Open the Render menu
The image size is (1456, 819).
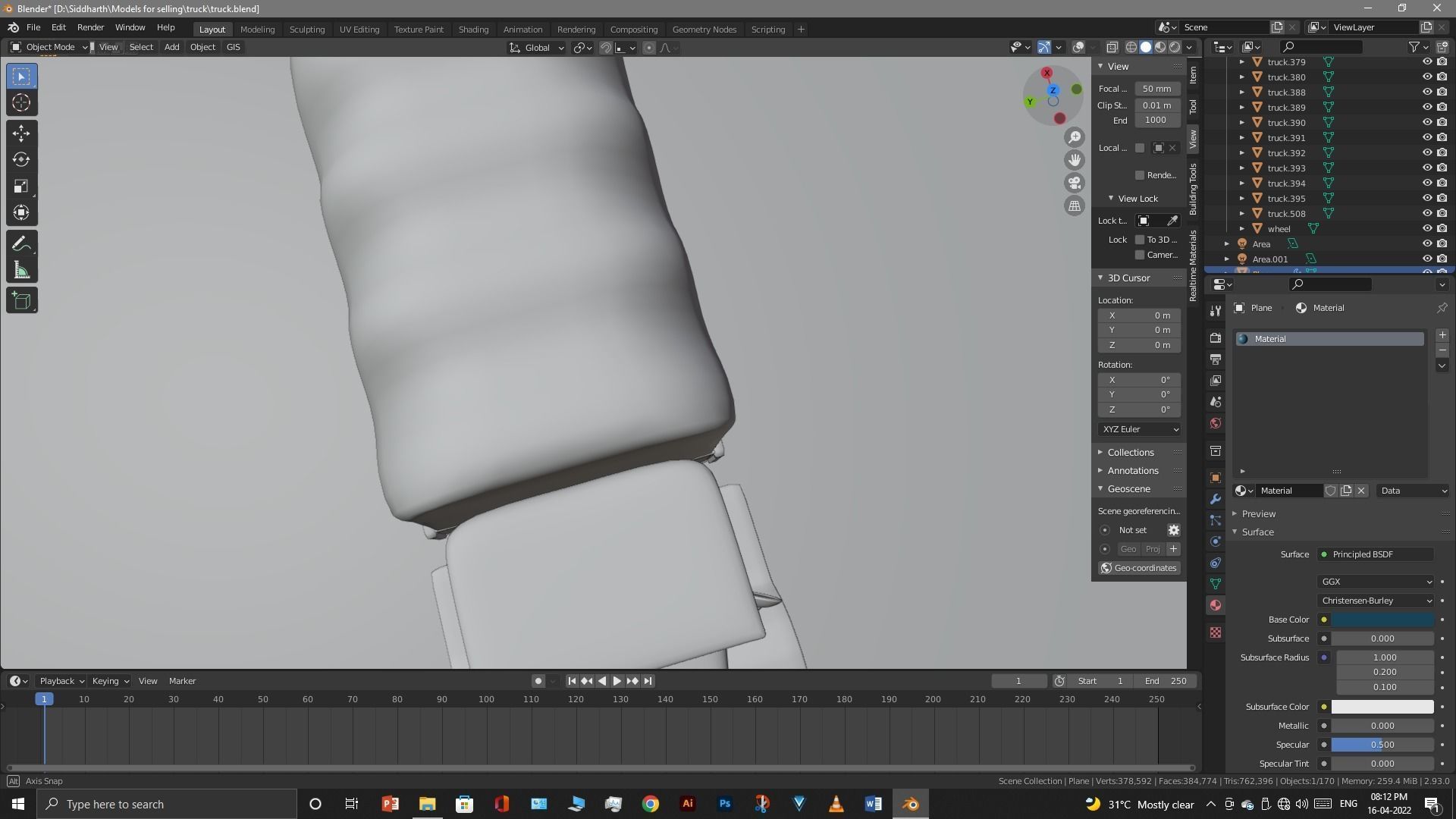coord(90,27)
